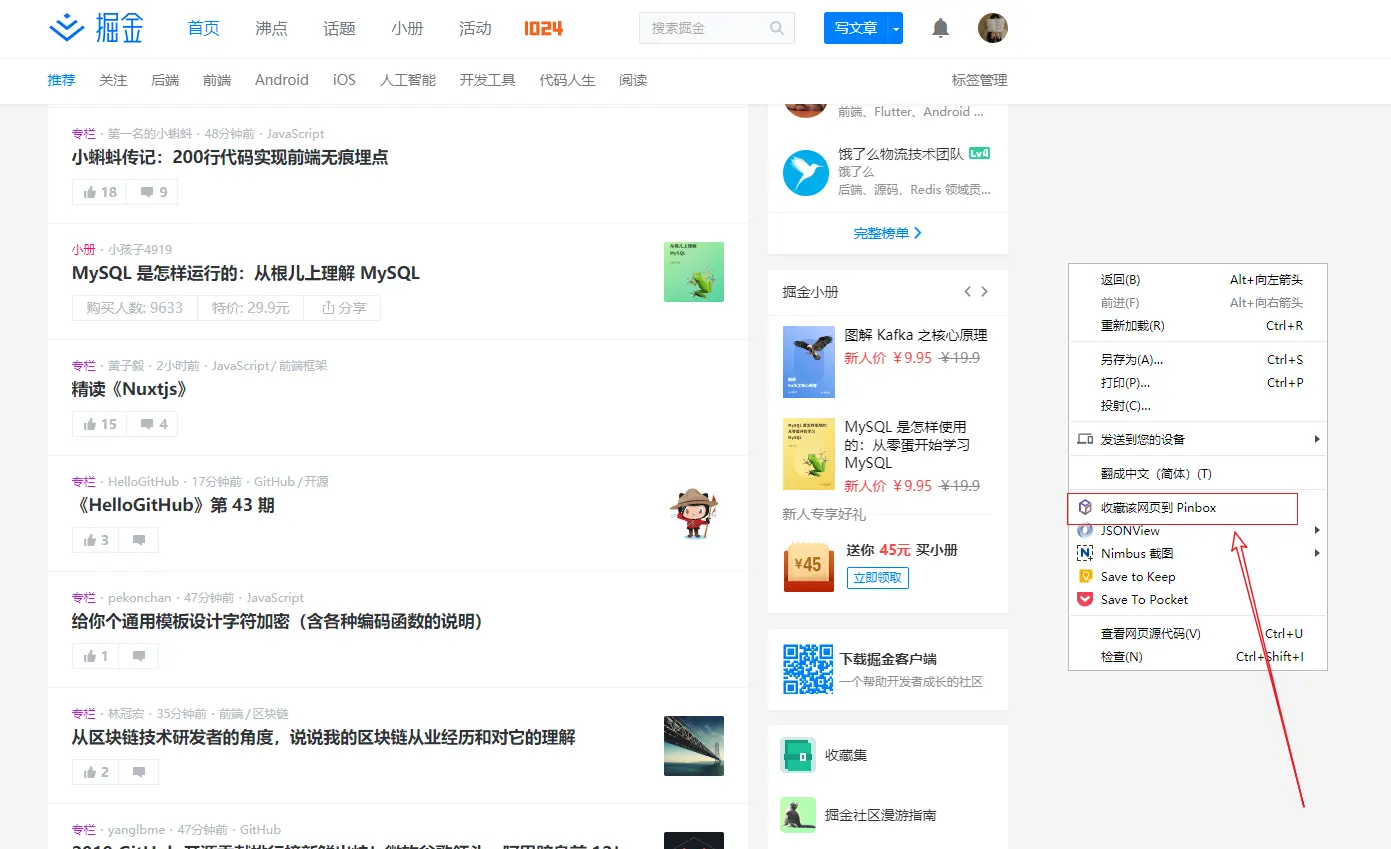Open article 精读《Nuxtjs》 title
Viewport: 1391px width, 849px height.
click(130, 389)
